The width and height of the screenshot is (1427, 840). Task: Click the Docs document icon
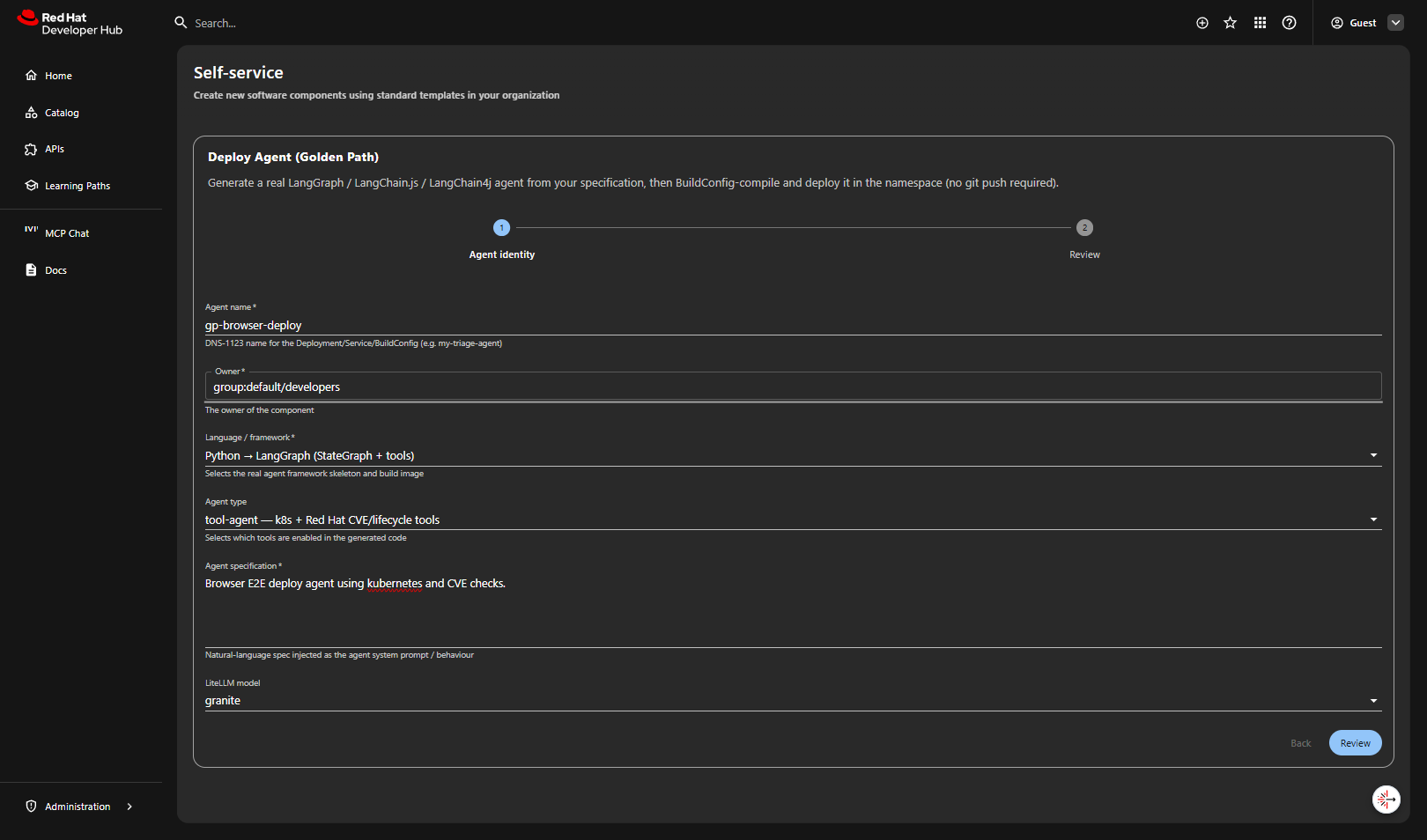(x=32, y=270)
